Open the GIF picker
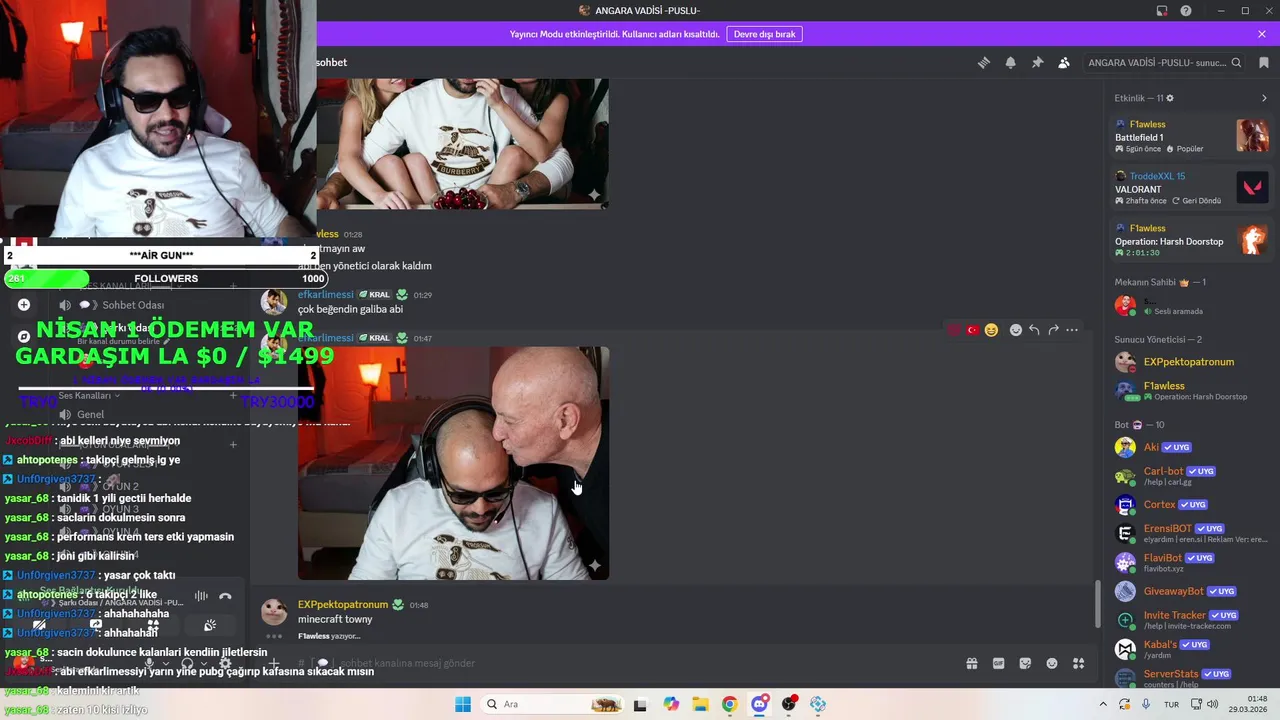 (998, 663)
